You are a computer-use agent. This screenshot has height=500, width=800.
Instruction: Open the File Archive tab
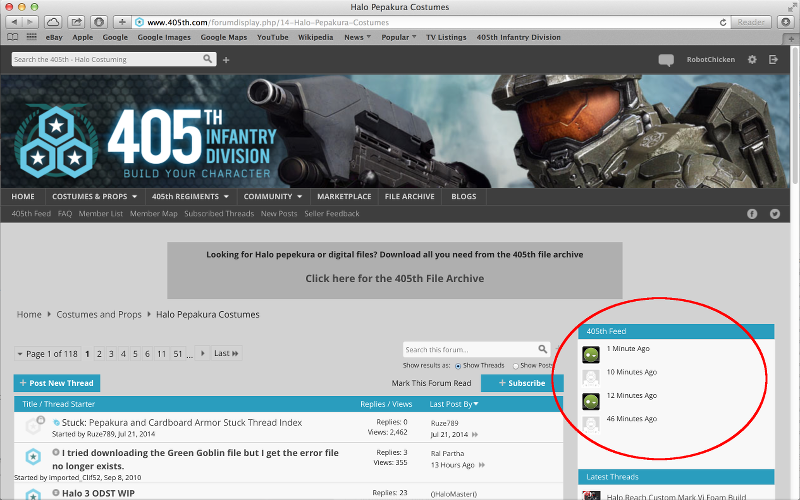(x=410, y=196)
